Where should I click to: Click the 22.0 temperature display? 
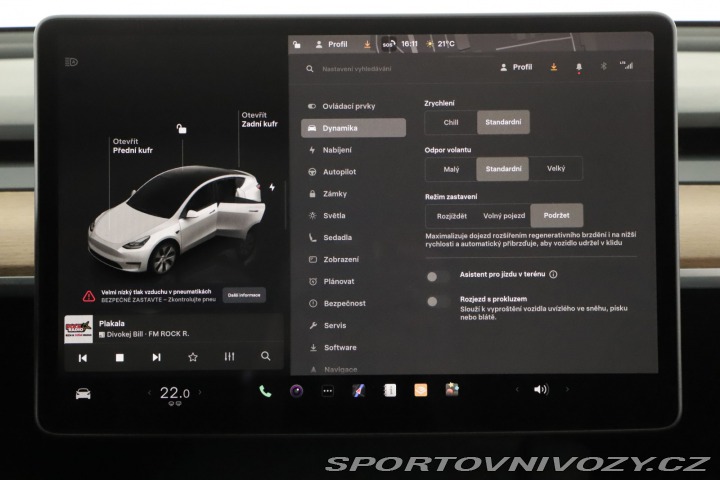pyautogui.click(x=174, y=394)
